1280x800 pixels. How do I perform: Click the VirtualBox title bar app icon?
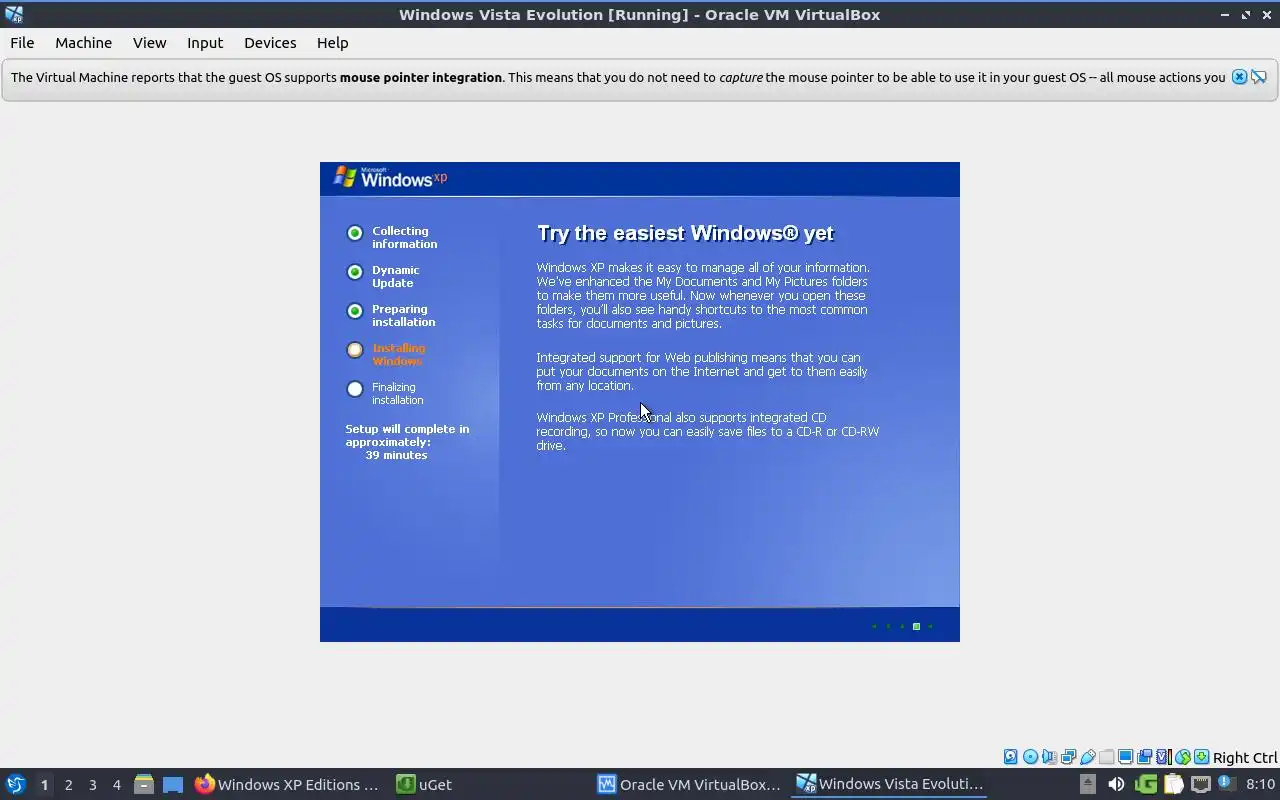13,14
